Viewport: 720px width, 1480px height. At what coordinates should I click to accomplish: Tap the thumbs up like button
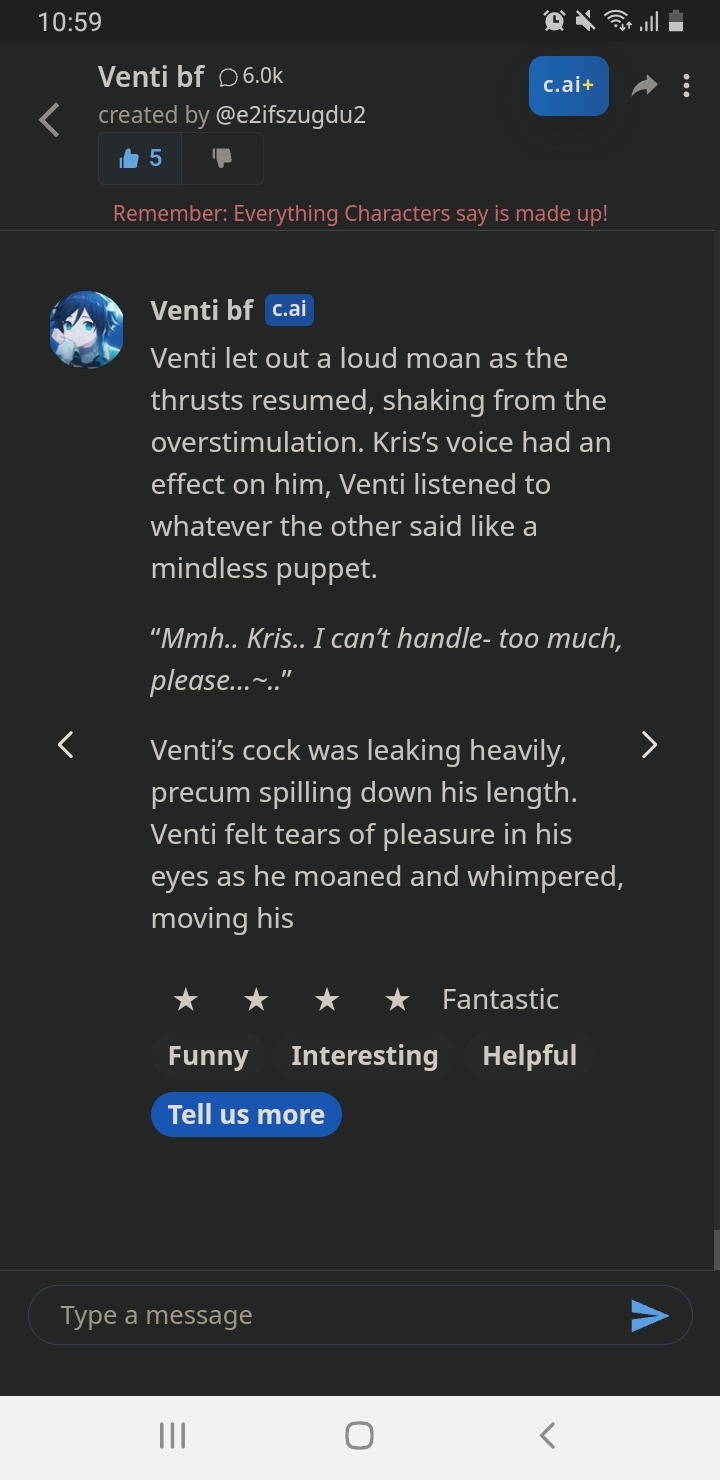click(140, 159)
